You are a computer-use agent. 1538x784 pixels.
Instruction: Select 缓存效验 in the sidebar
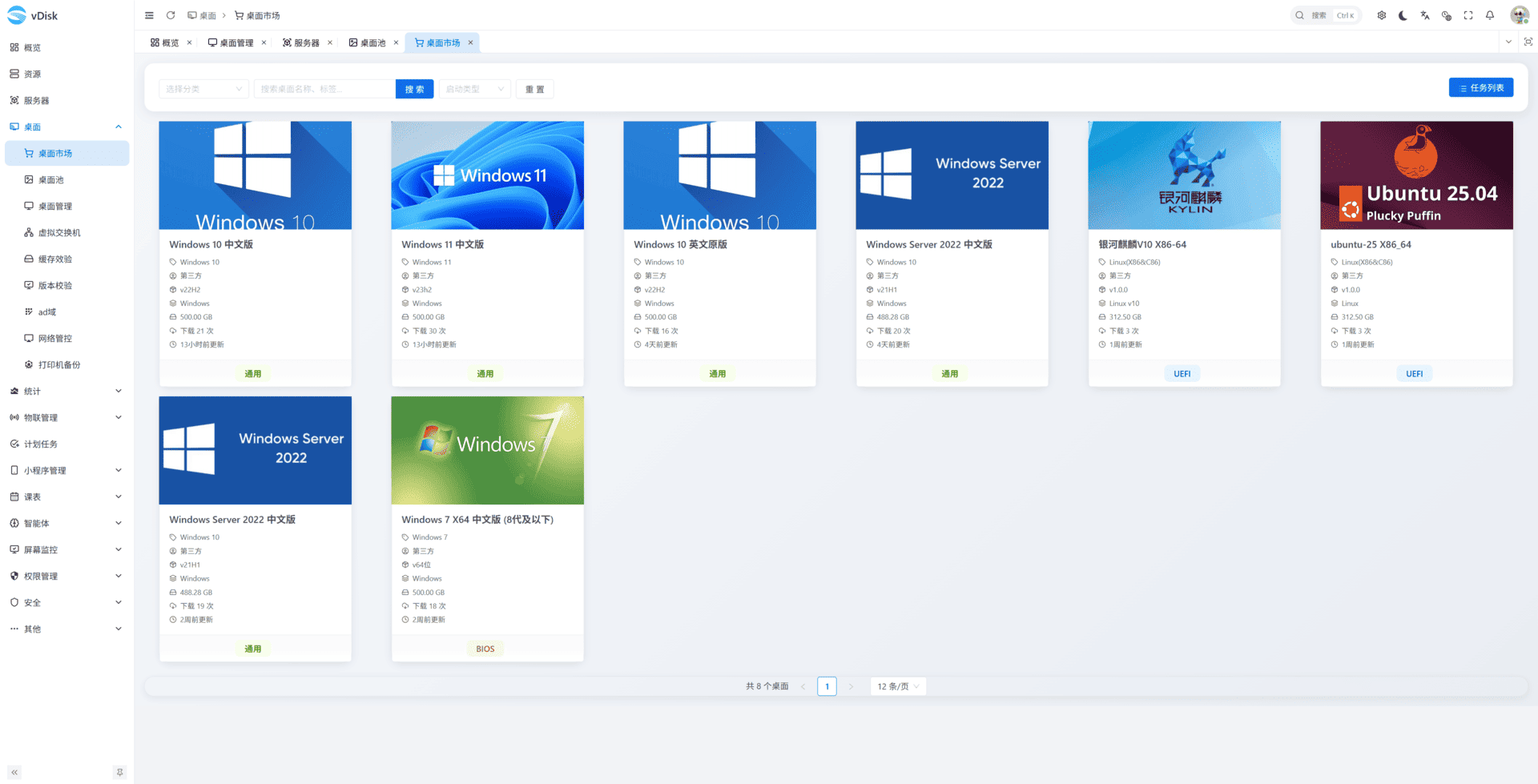pyautogui.click(x=66, y=259)
